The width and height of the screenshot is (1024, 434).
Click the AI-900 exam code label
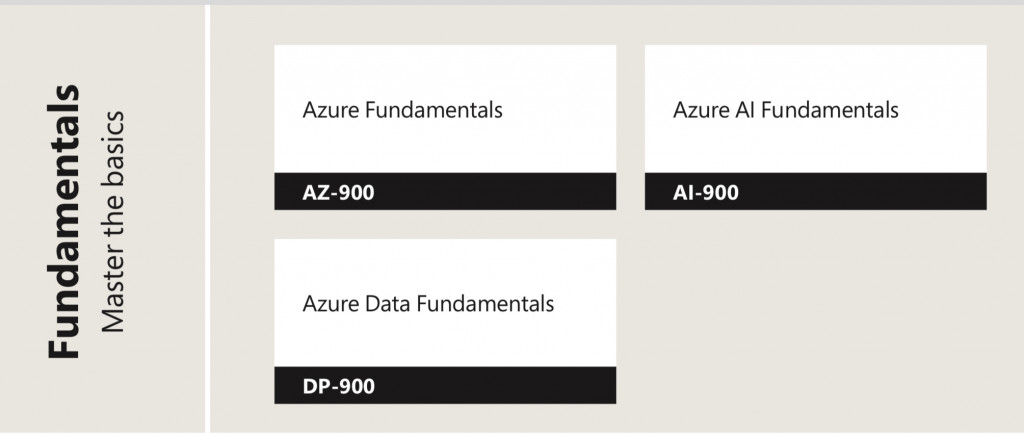coord(706,192)
